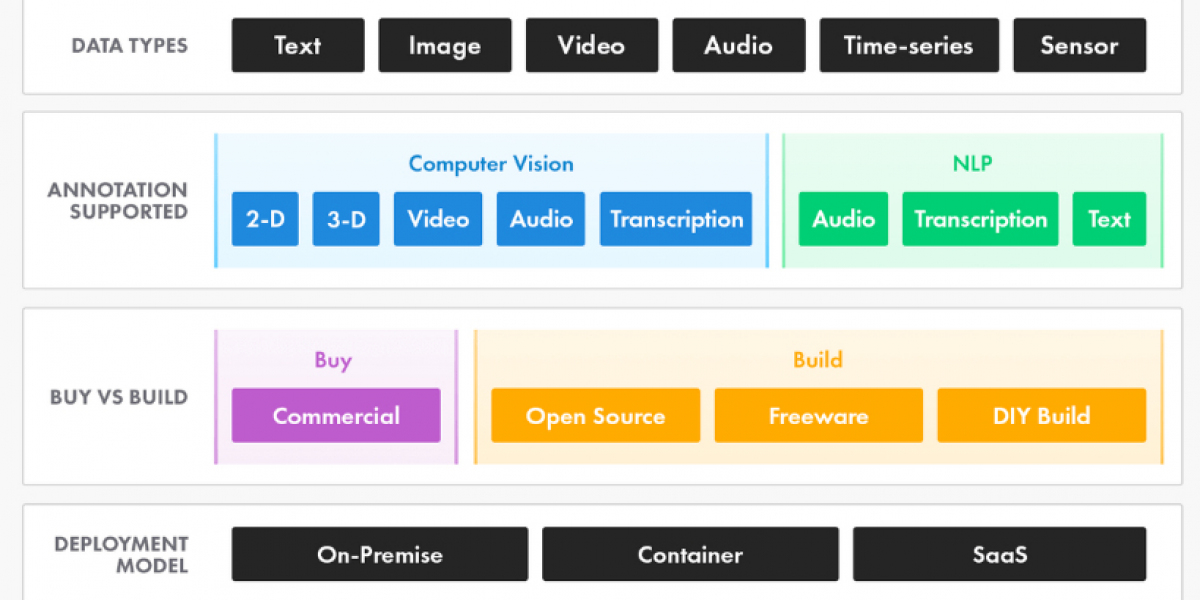Image resolution: width=1200 pixels, height=600 pixels.
Task: Click the Container deployment box
Action: pyautogui.click(x=690, y=554)
